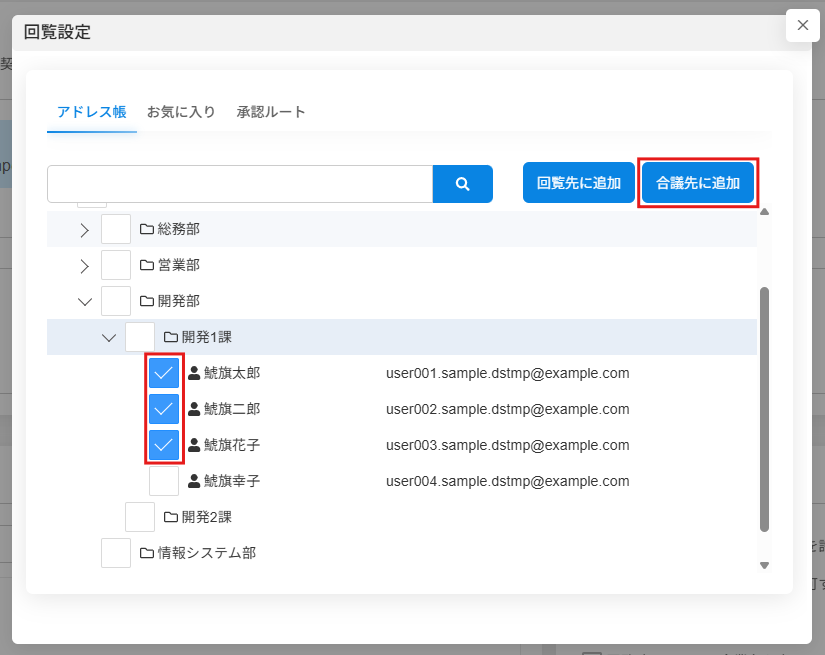Click the folder icon beside 開発2課
This screenshot has width=825, height=655.
click(x=171, y=517)
